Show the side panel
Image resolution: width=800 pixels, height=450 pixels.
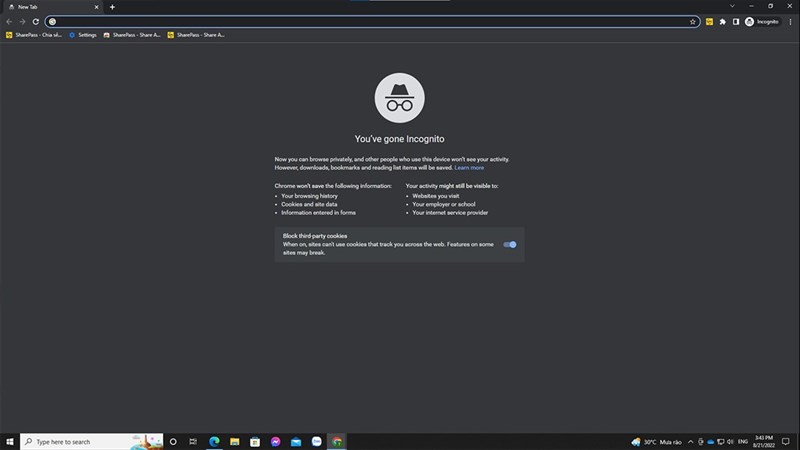[x=736, y=22]
